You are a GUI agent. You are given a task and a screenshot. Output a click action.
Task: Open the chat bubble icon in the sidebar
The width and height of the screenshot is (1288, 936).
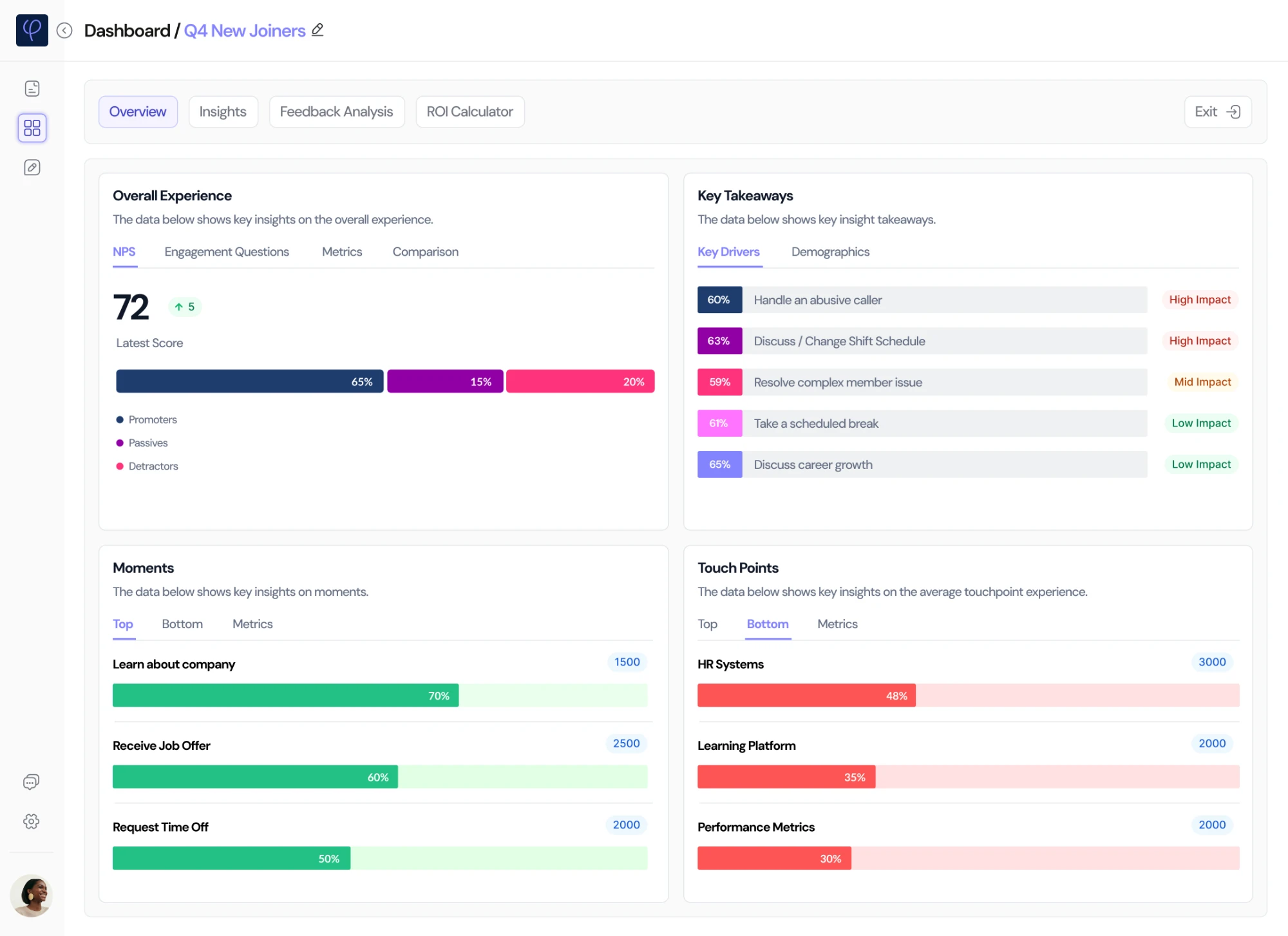click(32, 782)
